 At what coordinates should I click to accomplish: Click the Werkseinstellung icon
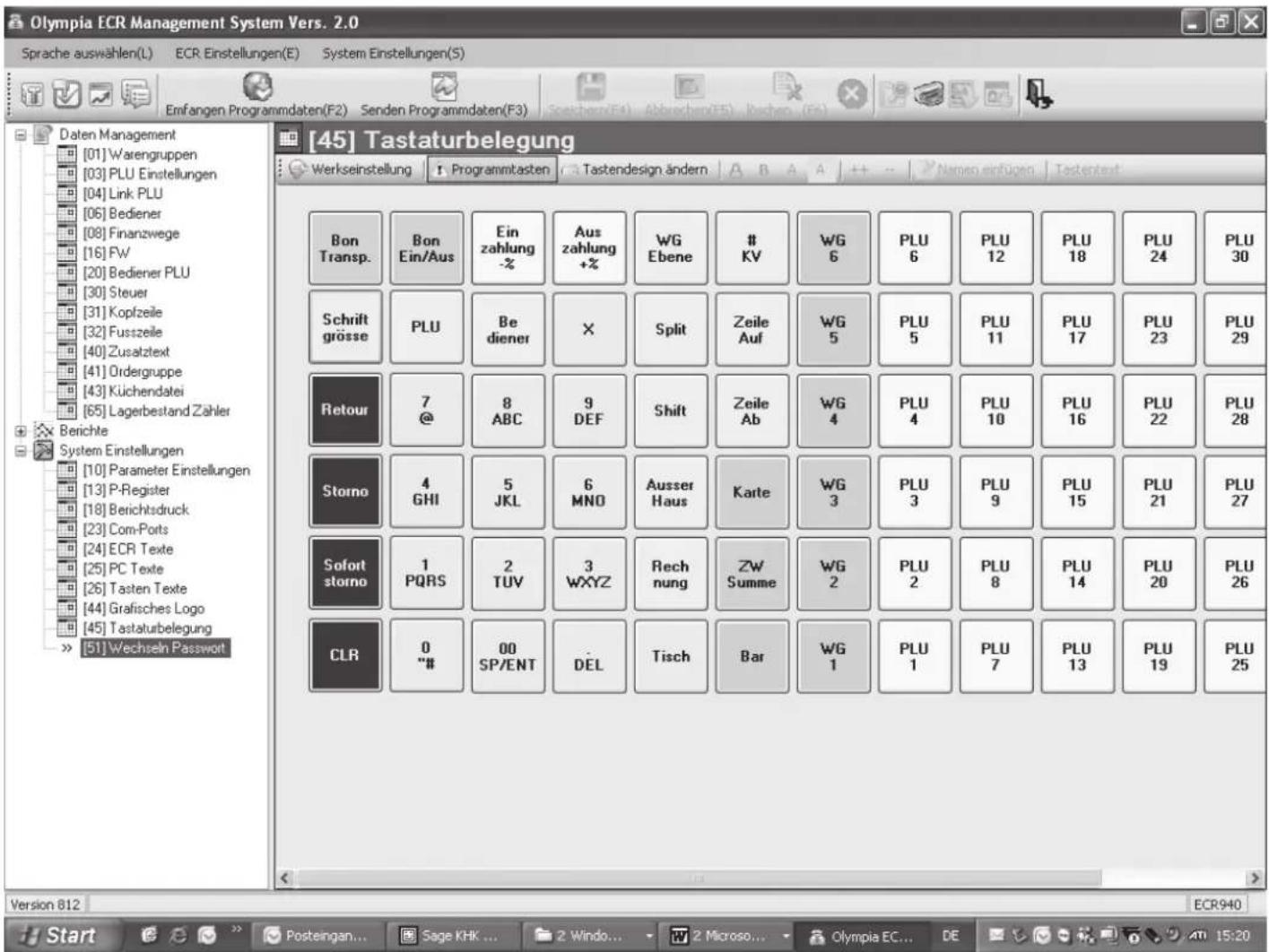click(x=298, y=169)
